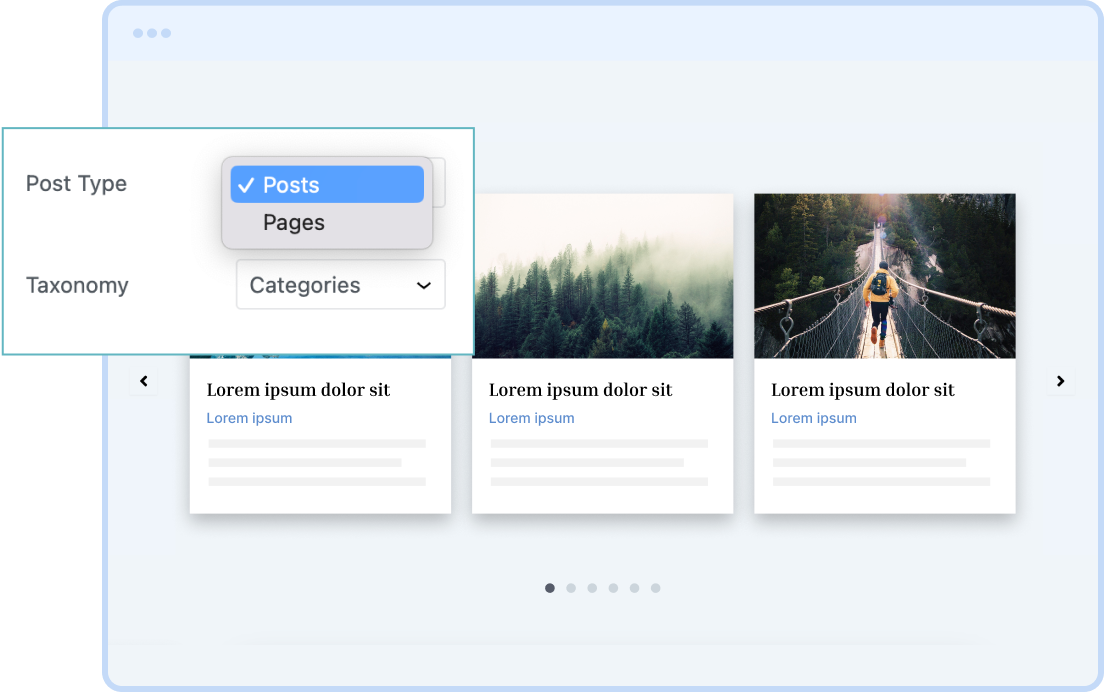Click the previous slide arrow

(x=143, y=381)
